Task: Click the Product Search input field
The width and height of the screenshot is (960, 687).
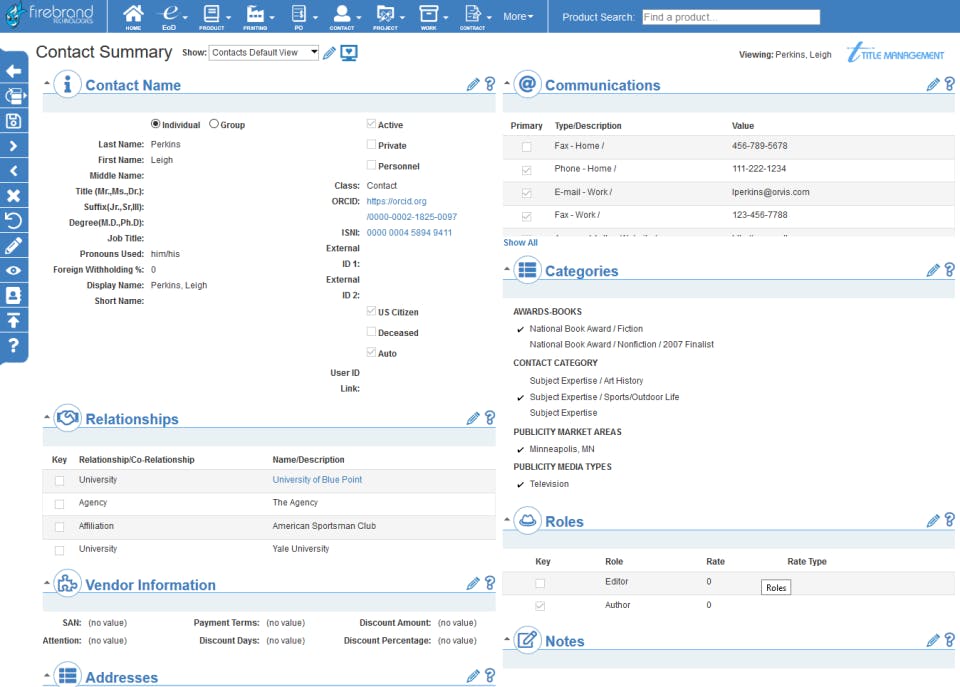Action: (x=729, y=17)
